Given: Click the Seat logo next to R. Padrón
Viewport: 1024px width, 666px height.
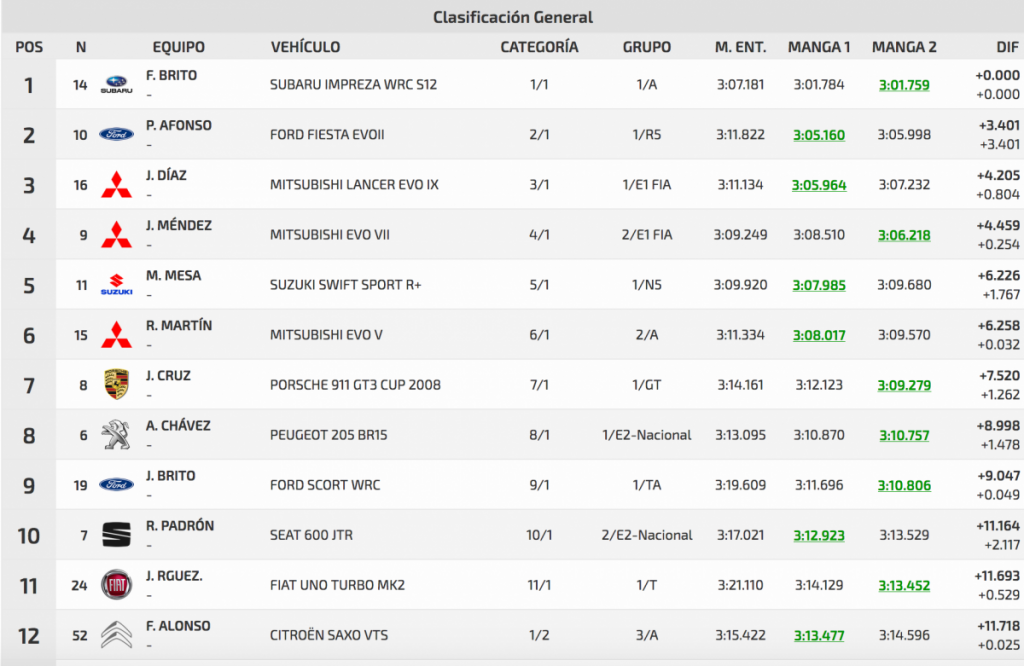Looking at the screenshot, I should [116, 535].
